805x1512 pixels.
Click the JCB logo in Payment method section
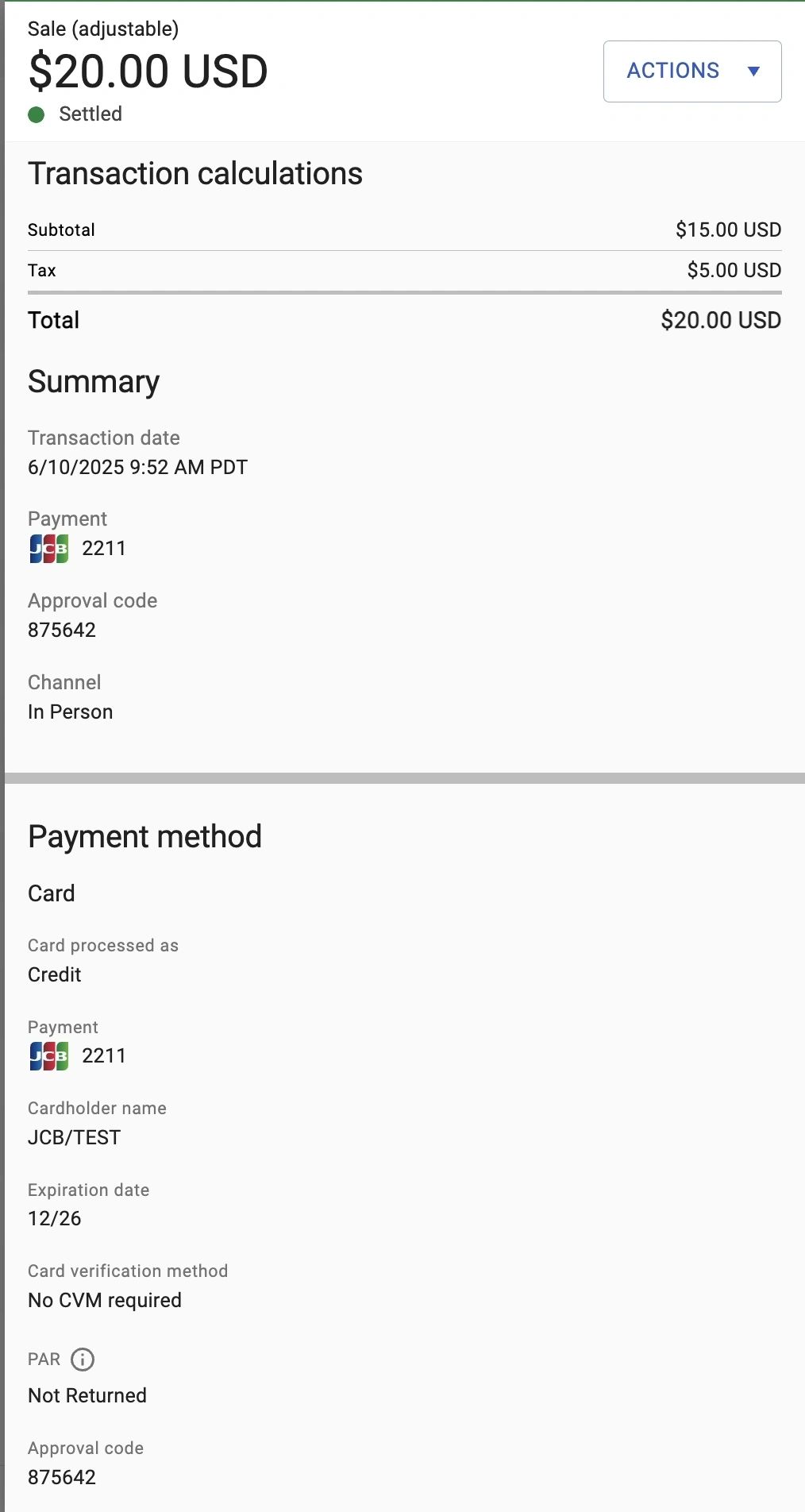[x=49, y=1056]
